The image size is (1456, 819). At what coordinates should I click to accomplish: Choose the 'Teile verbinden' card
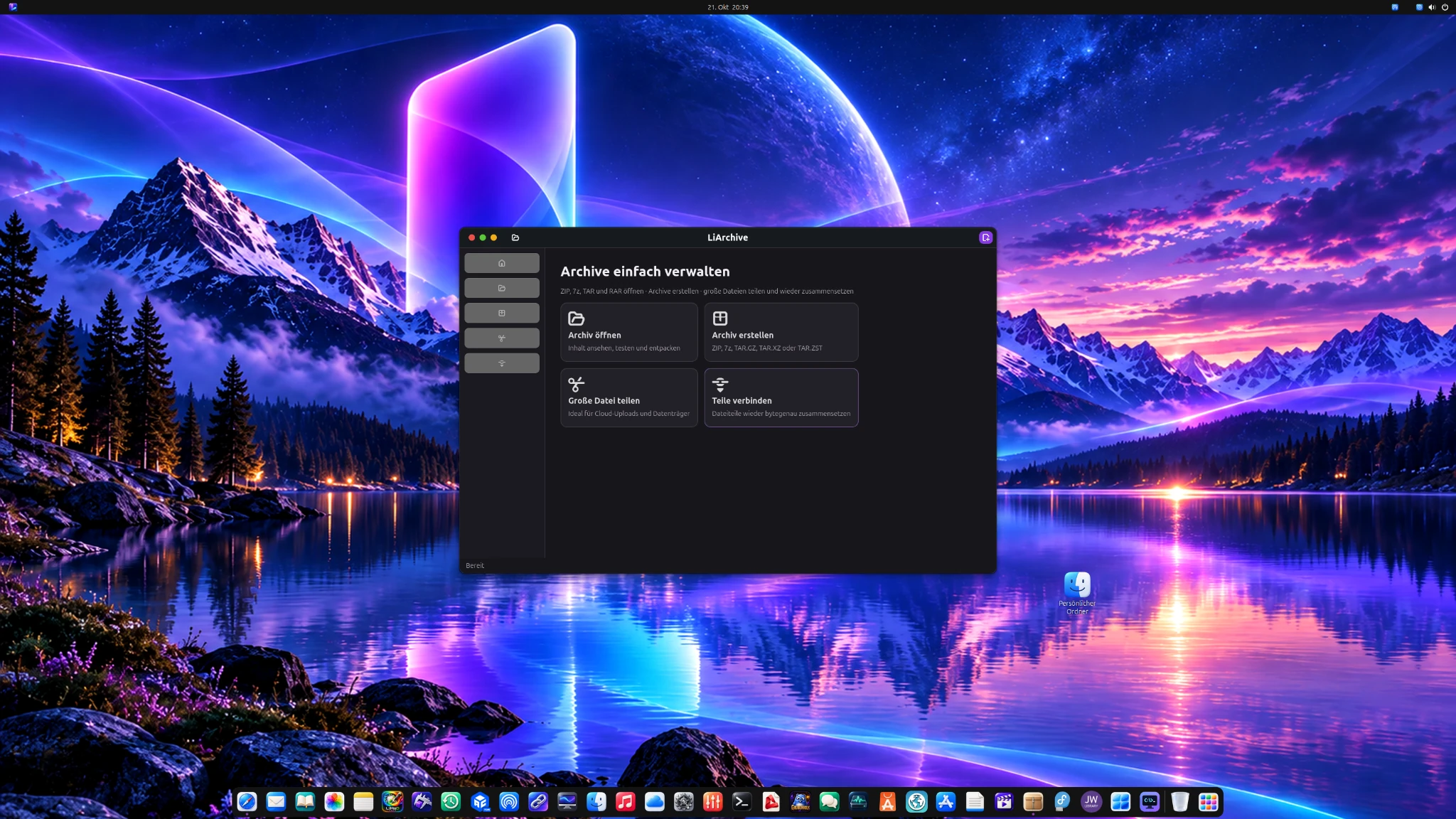(x=781, y=397)
